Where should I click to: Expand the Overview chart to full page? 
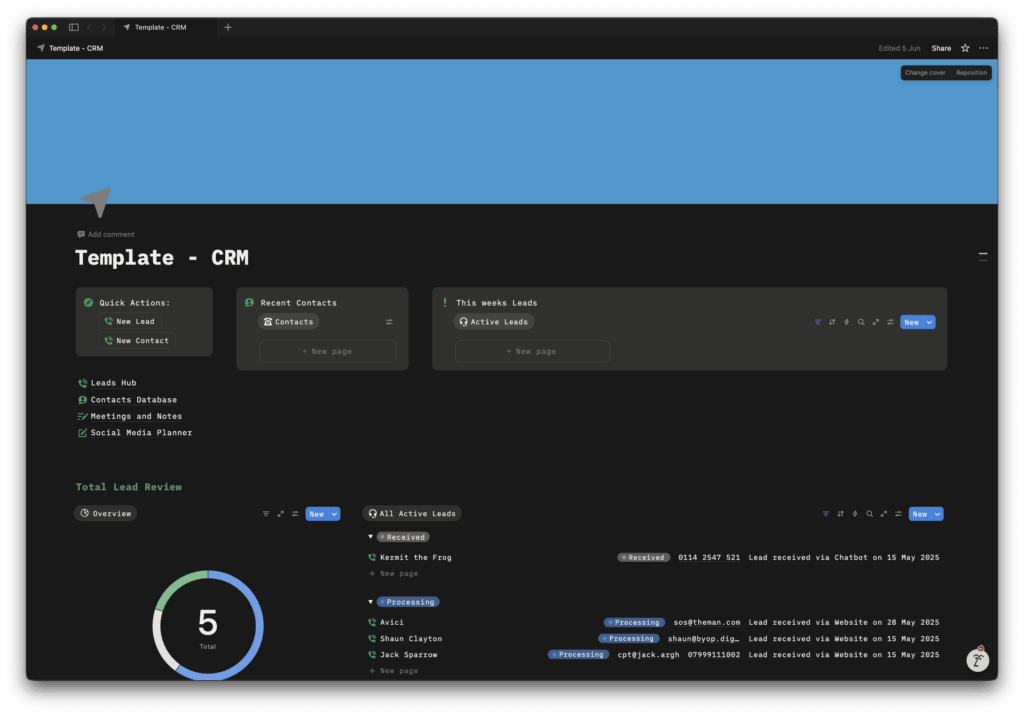tap(281, 514)
